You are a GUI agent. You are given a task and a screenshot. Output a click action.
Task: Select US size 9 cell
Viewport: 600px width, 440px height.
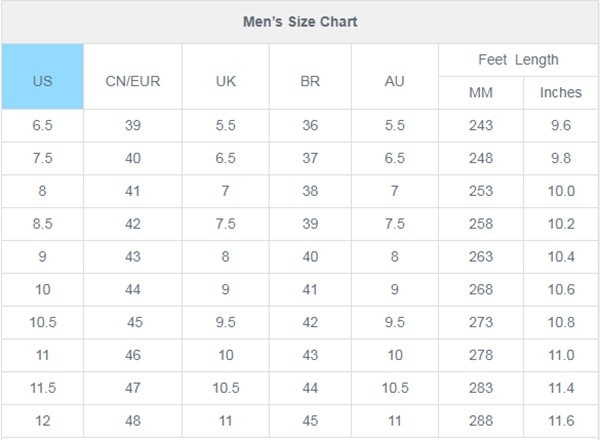[x=42, y=257]
